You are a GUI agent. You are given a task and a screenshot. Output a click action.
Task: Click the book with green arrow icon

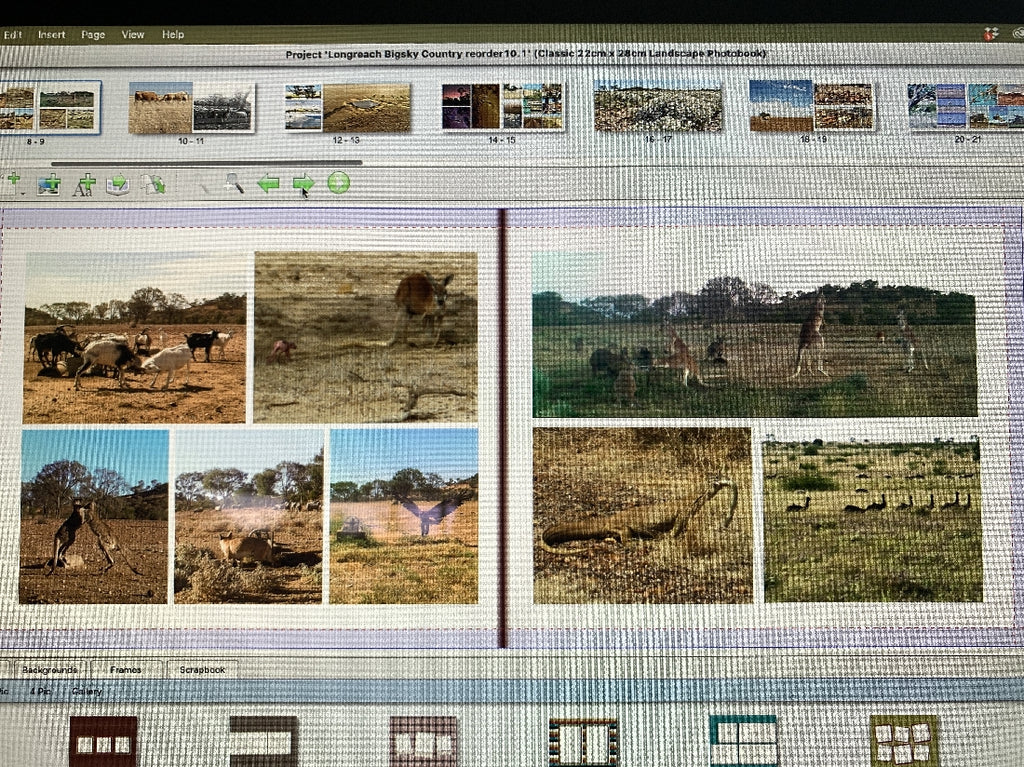point(118,184)
